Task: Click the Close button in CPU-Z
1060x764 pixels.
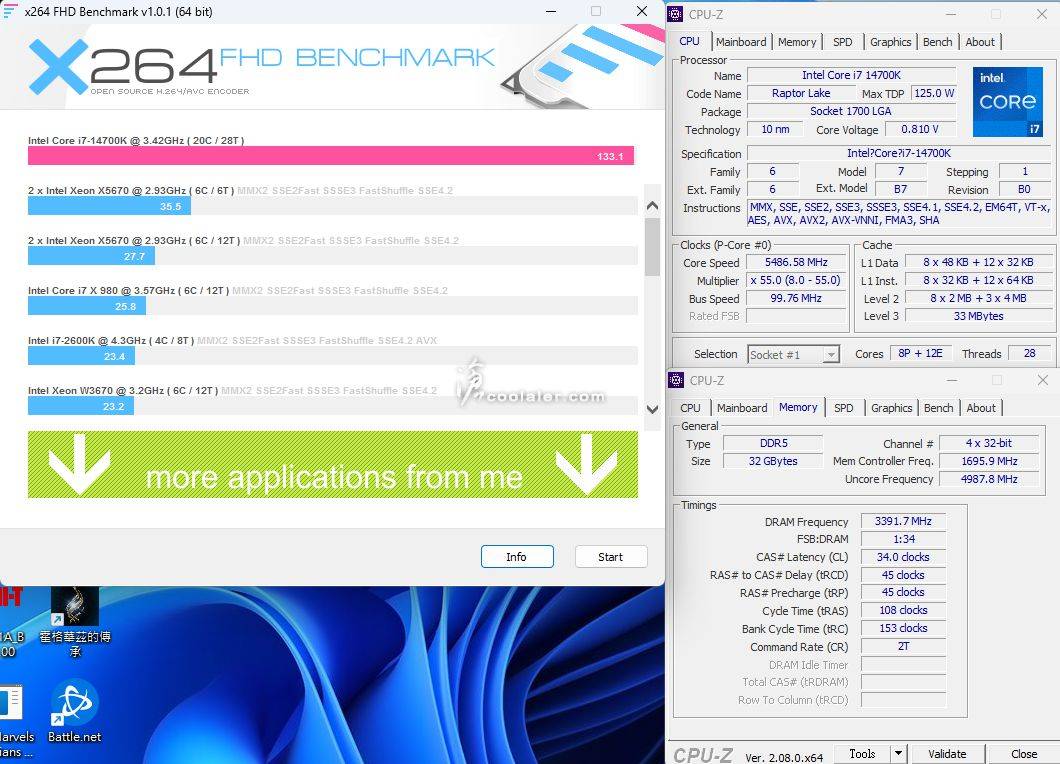Action: [1023, 753]
